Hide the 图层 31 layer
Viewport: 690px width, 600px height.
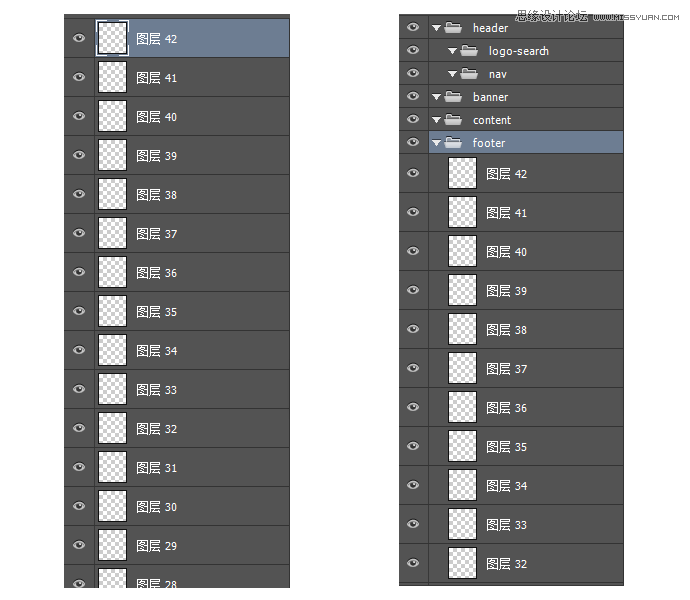click(x=79, y=468)
